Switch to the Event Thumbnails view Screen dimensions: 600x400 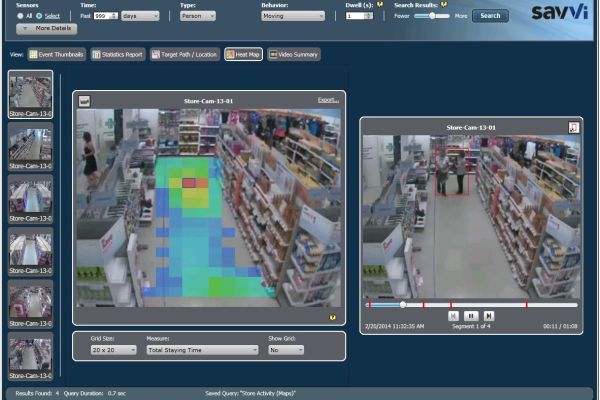pos(57,54)
